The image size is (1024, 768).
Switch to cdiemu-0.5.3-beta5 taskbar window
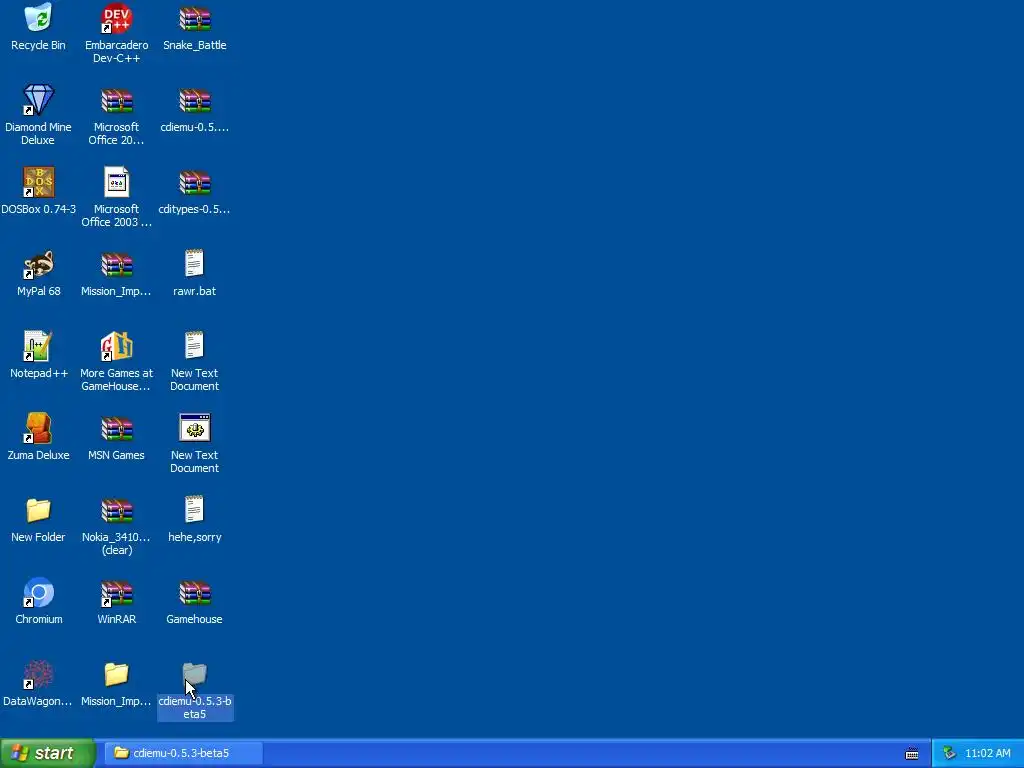coord(184,753)
